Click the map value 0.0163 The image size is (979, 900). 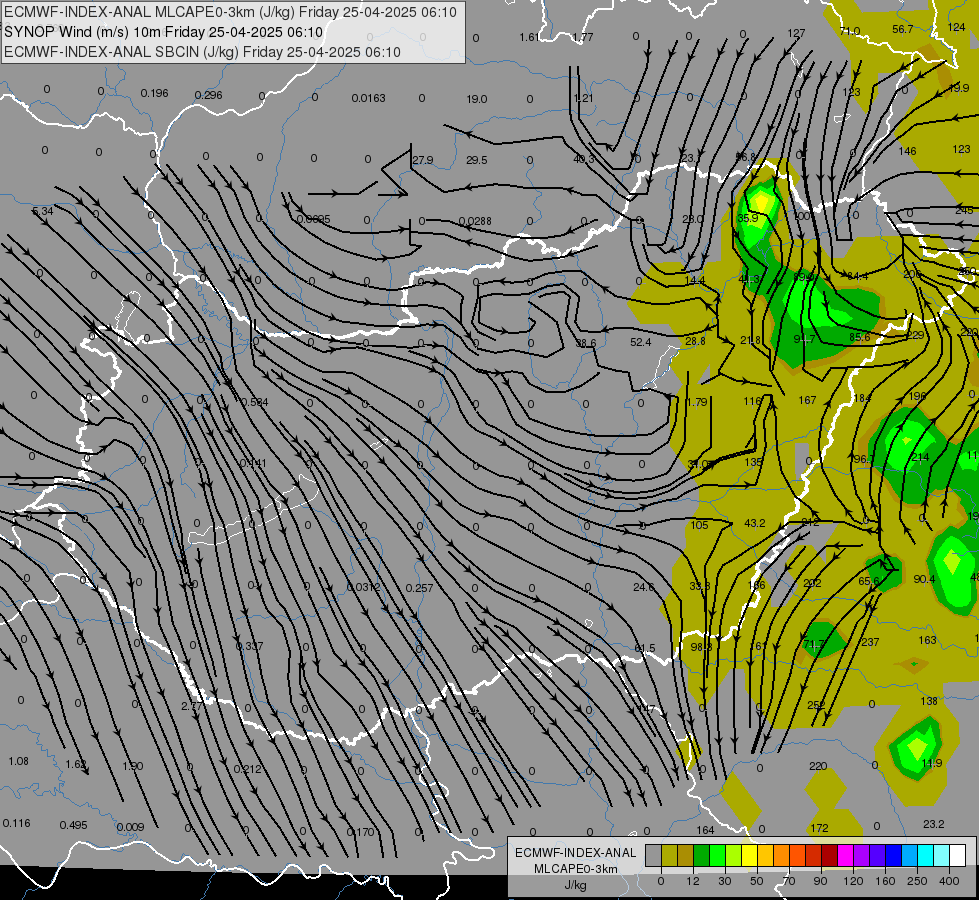coord(368,98)
